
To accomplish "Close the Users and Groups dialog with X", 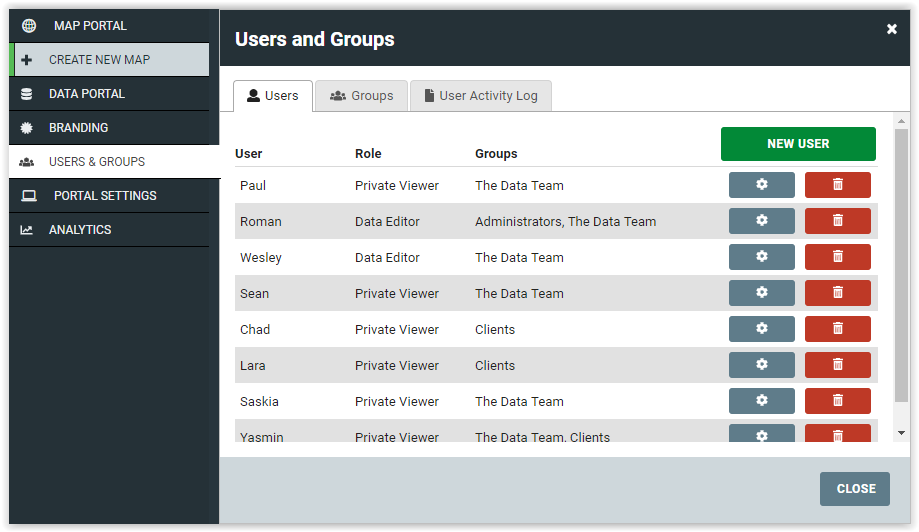I will point(891,29).
